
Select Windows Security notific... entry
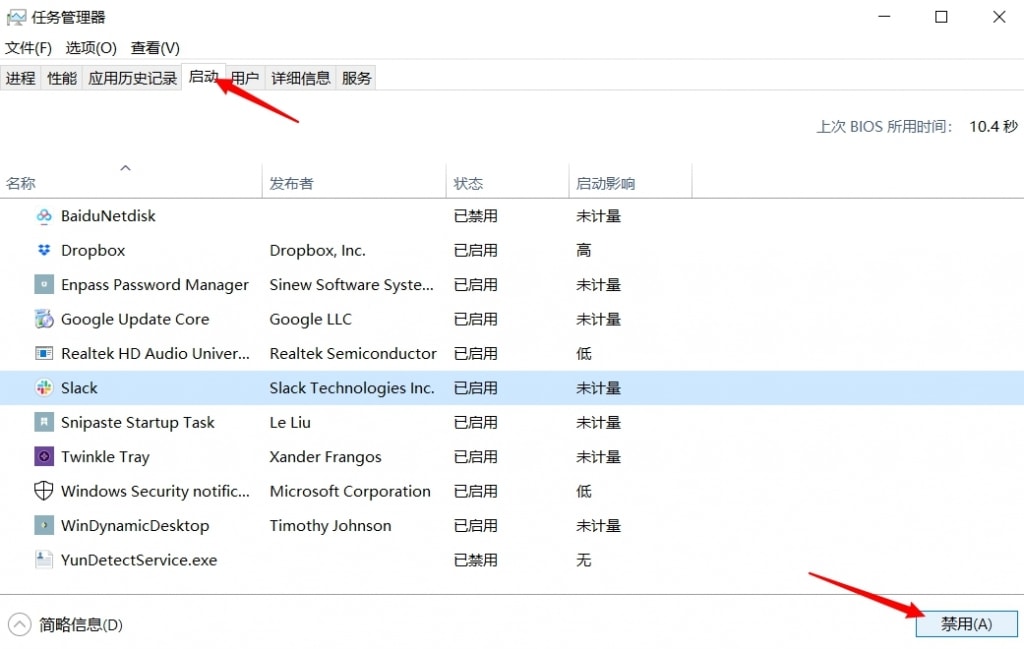tap(155, 491)
